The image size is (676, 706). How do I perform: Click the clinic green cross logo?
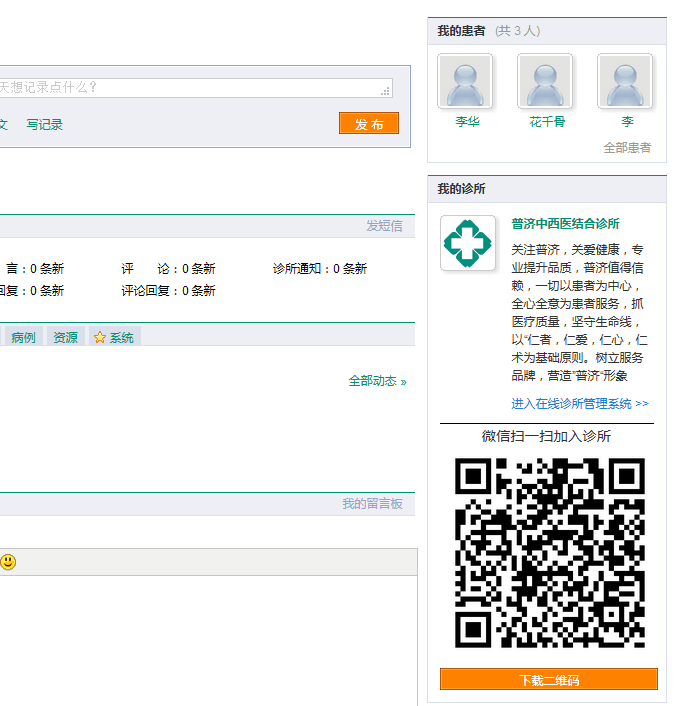tap(468, 243)
